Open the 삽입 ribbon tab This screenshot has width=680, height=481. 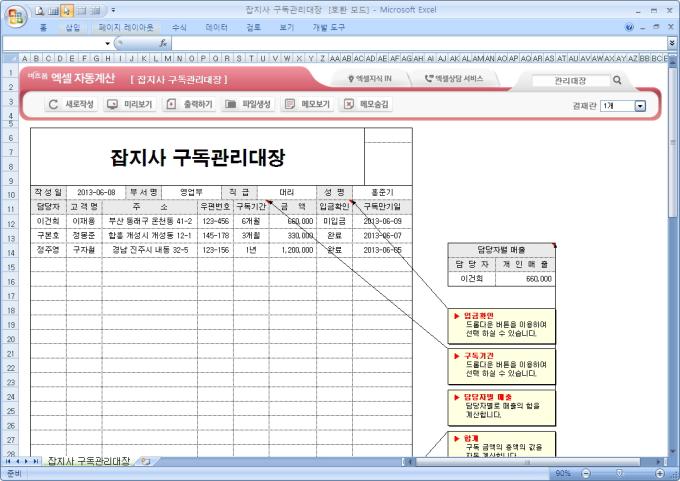click(73, 28)
